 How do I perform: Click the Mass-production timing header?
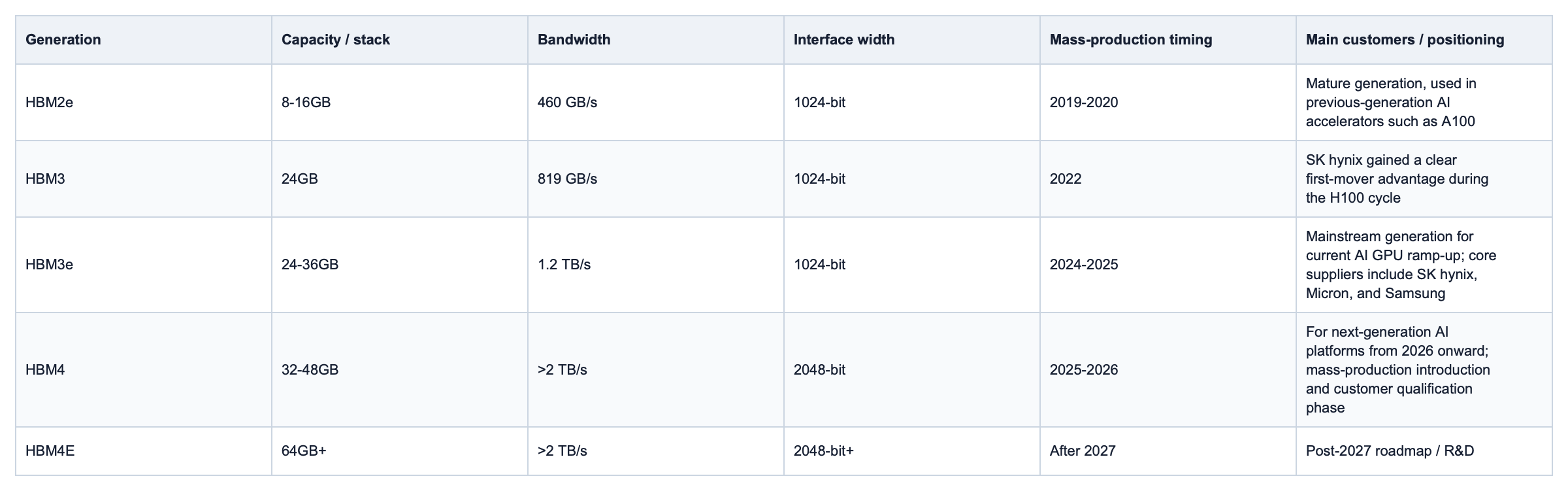(x=1168, y=40)
